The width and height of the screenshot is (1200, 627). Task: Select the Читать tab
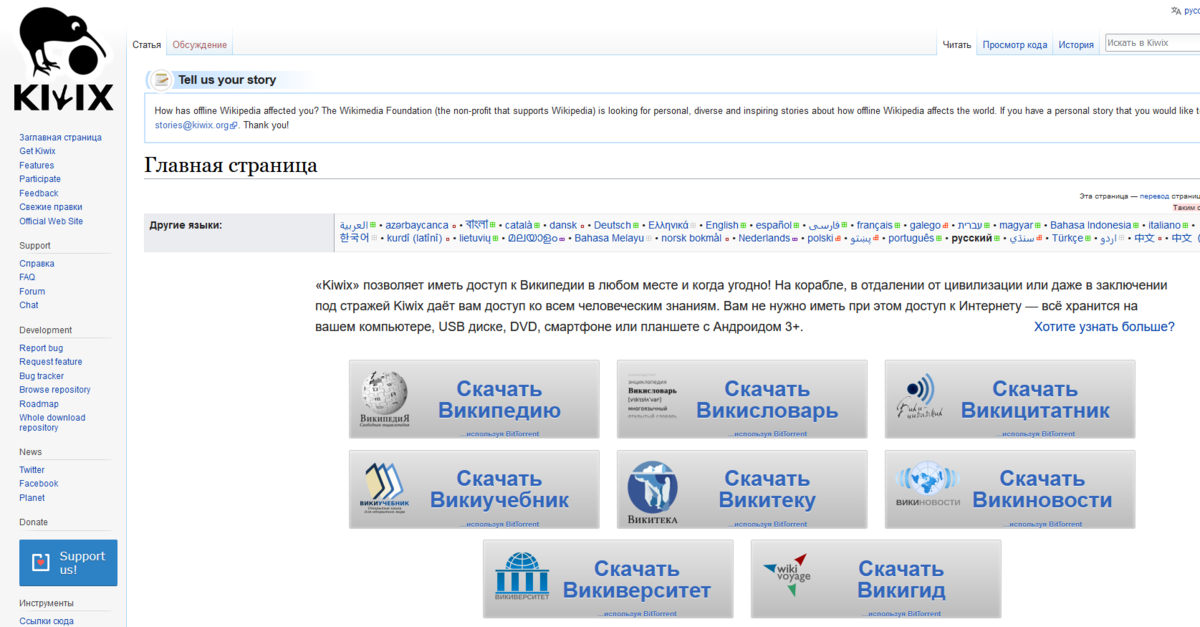(957, 45)
